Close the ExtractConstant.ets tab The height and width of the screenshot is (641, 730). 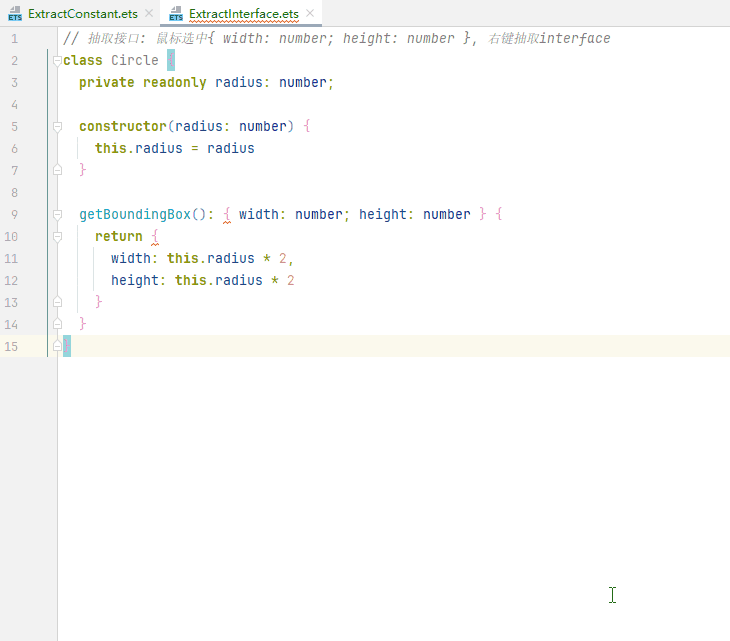[149, 14]
